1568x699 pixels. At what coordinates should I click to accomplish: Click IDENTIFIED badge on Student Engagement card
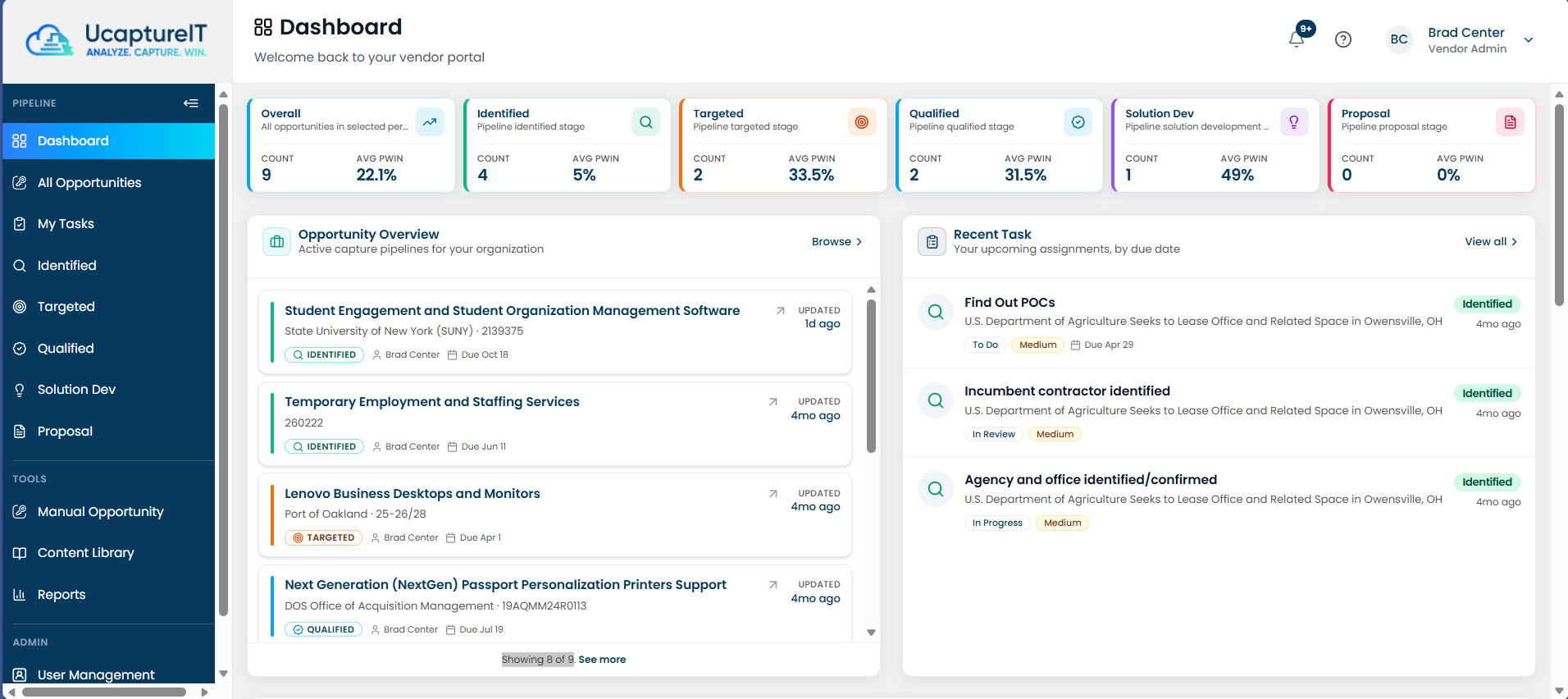pos(325,354)
